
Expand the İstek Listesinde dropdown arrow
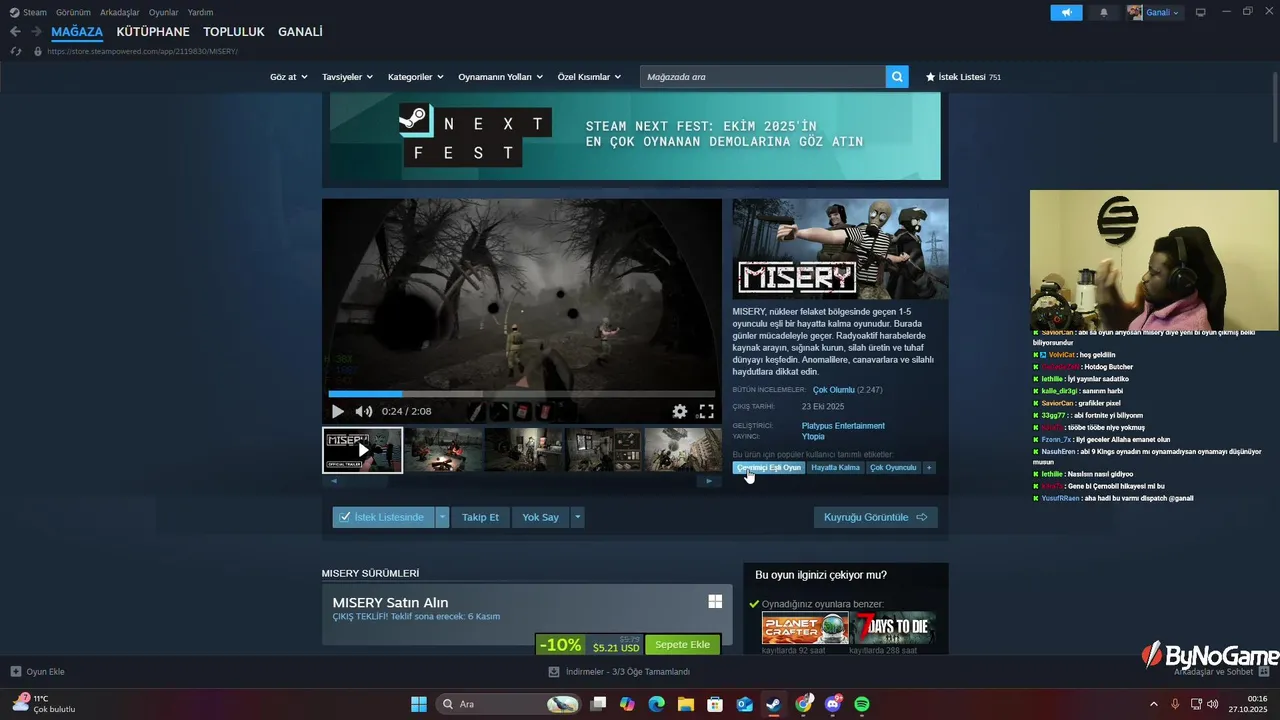coord(442,517)
